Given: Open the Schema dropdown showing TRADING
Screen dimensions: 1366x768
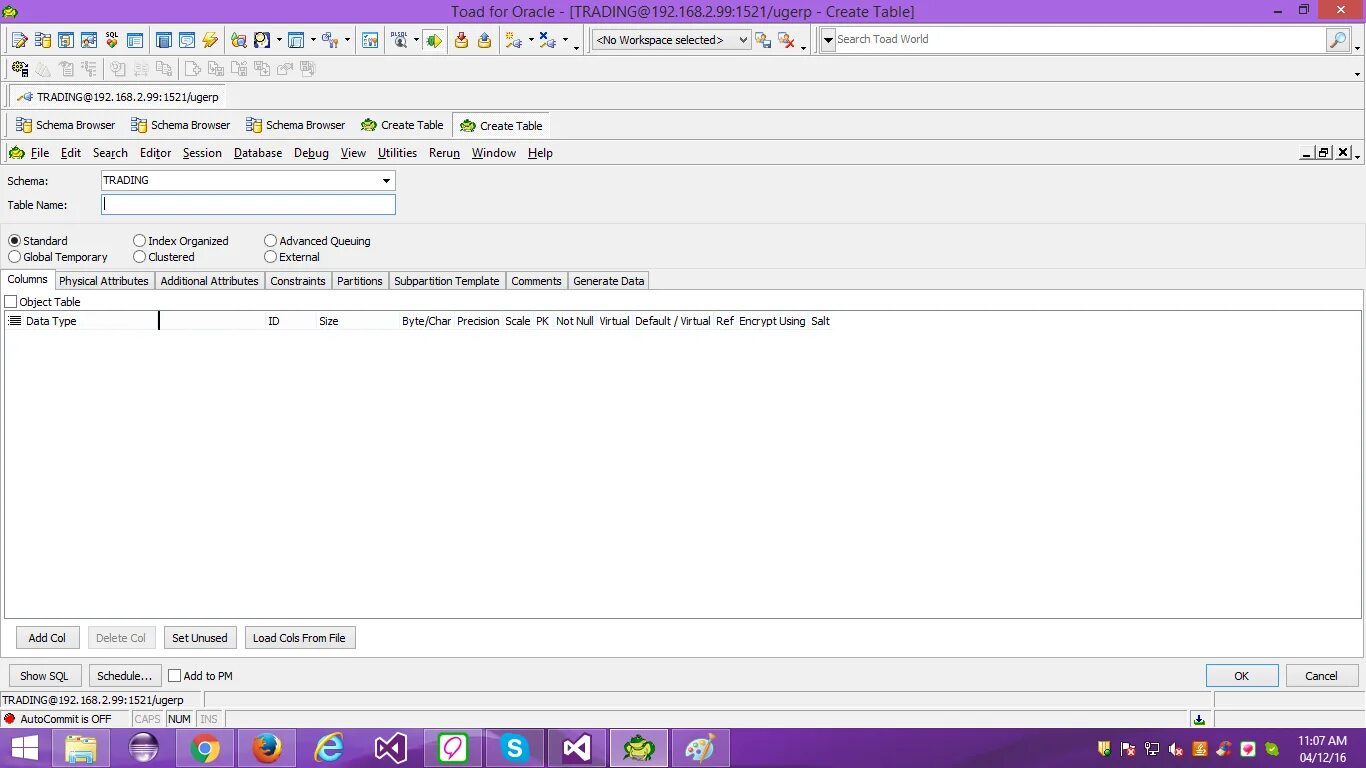Looking at the screenshot, I should (x=386, y=181).
